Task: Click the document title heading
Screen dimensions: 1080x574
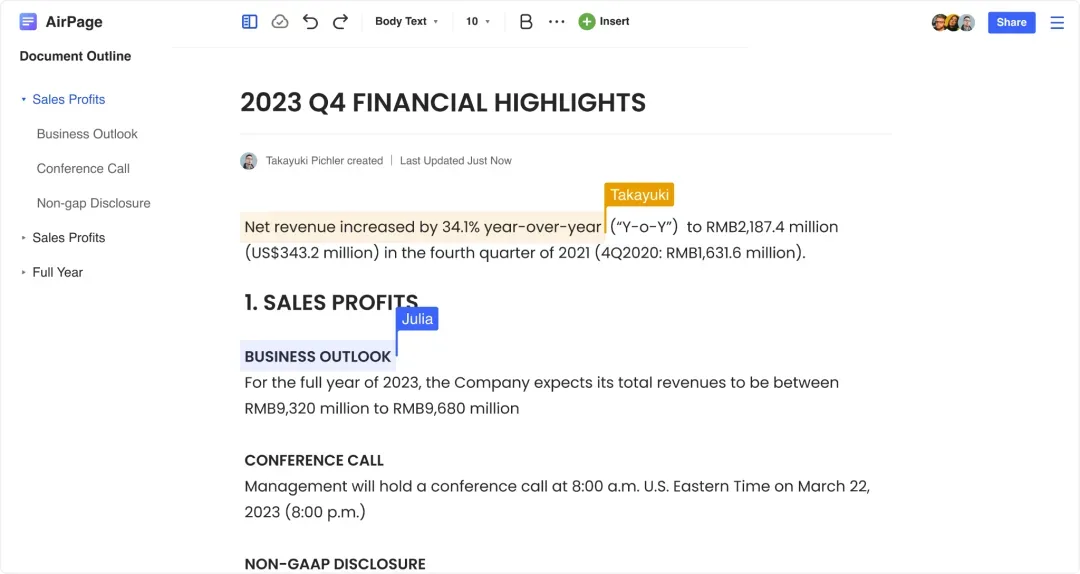Action: 443,103
